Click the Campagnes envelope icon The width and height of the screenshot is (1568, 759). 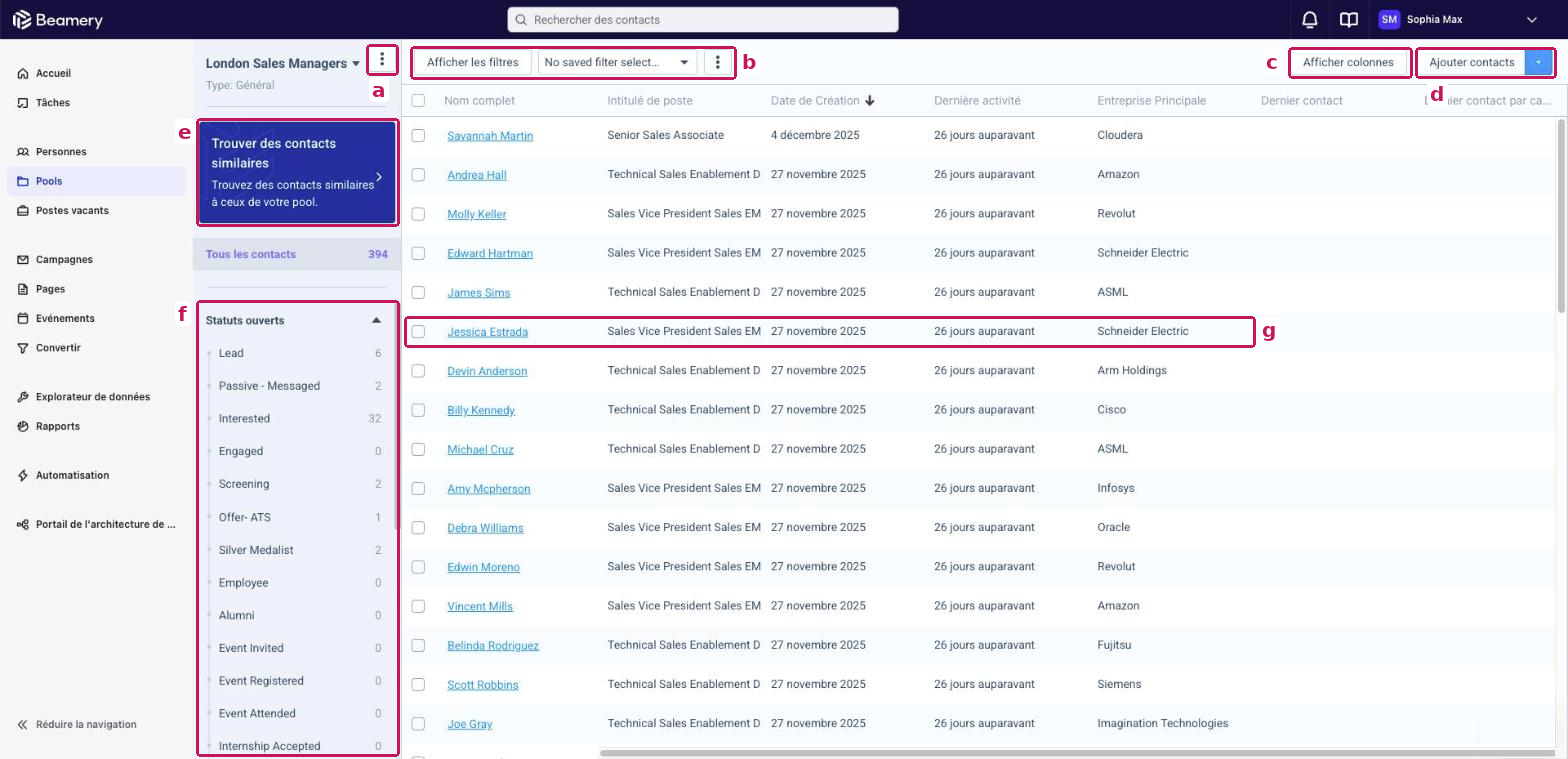23,260
